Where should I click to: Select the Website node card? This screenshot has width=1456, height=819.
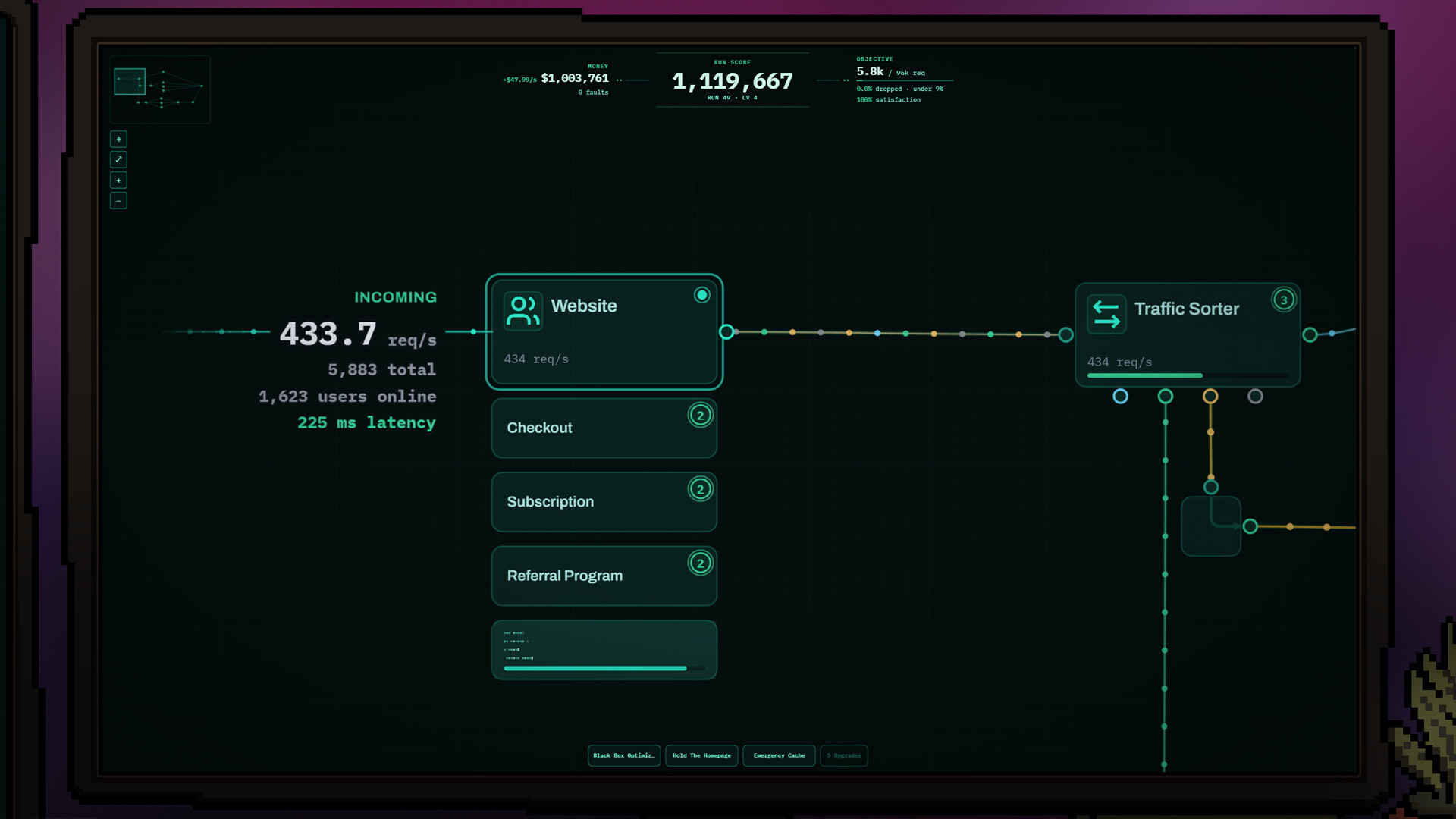click(604, 332)
